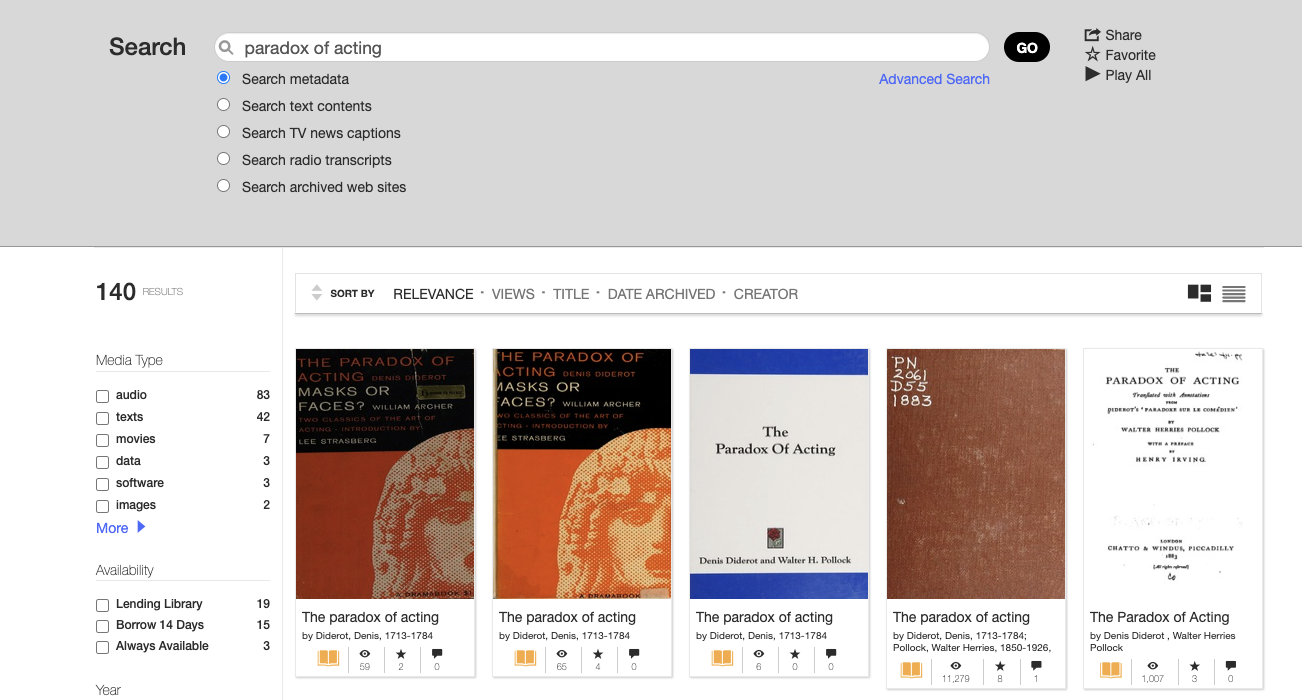Check the data media type filter
1302x700 pixels.
coord(102,462)
